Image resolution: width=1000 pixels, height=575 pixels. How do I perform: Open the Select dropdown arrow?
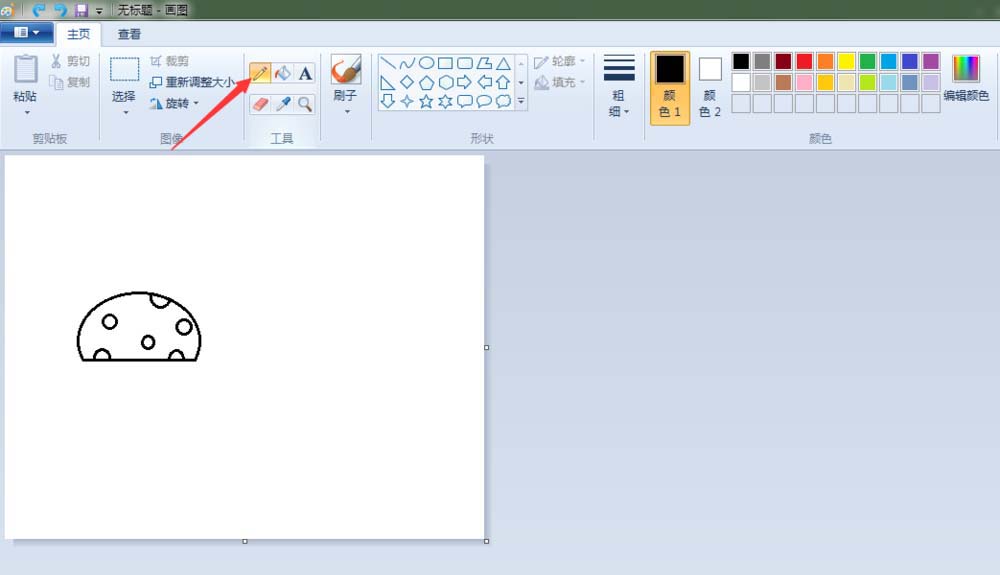126,112
